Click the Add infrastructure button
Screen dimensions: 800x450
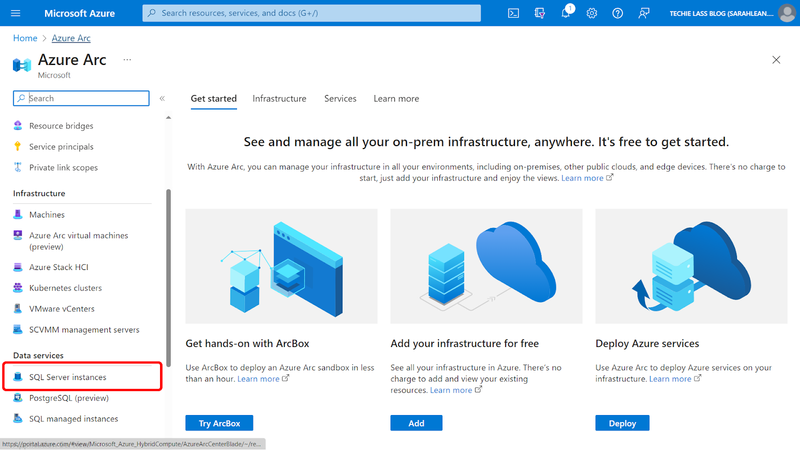point(416,423)
